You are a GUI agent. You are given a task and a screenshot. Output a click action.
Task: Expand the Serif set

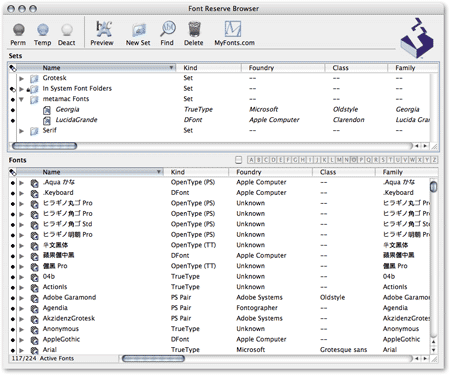(x=22, y=131)
